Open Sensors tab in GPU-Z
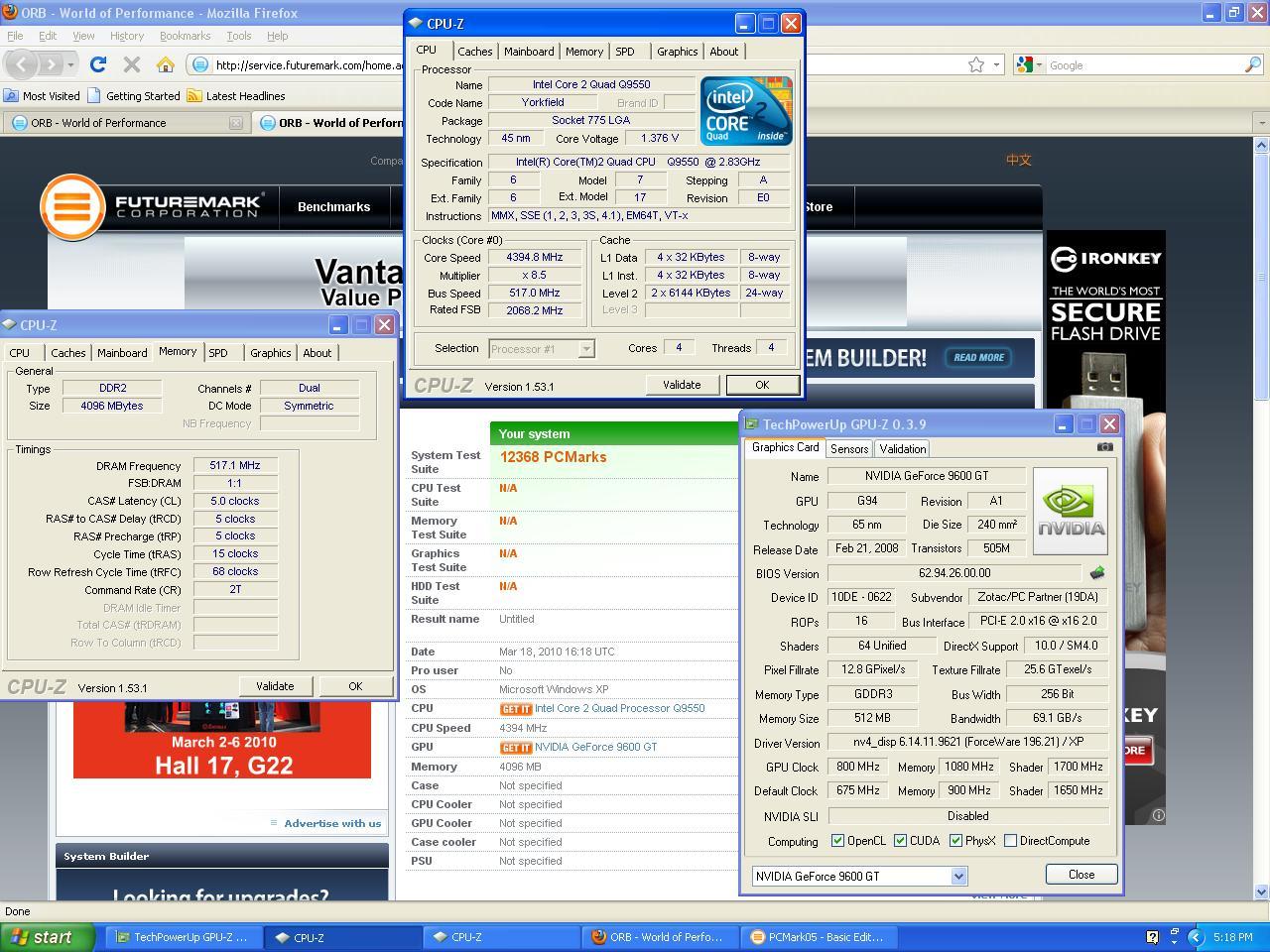 tap(849, 448)
